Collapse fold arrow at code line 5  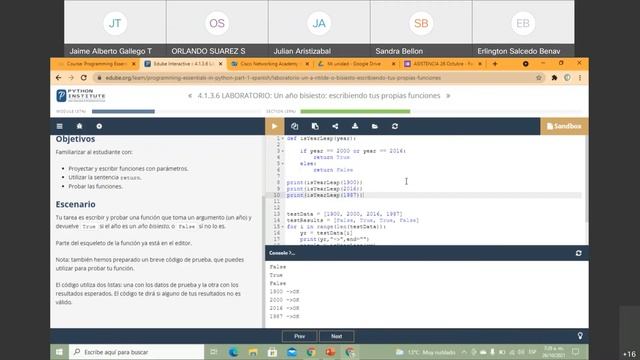click(x=283, y=164)
